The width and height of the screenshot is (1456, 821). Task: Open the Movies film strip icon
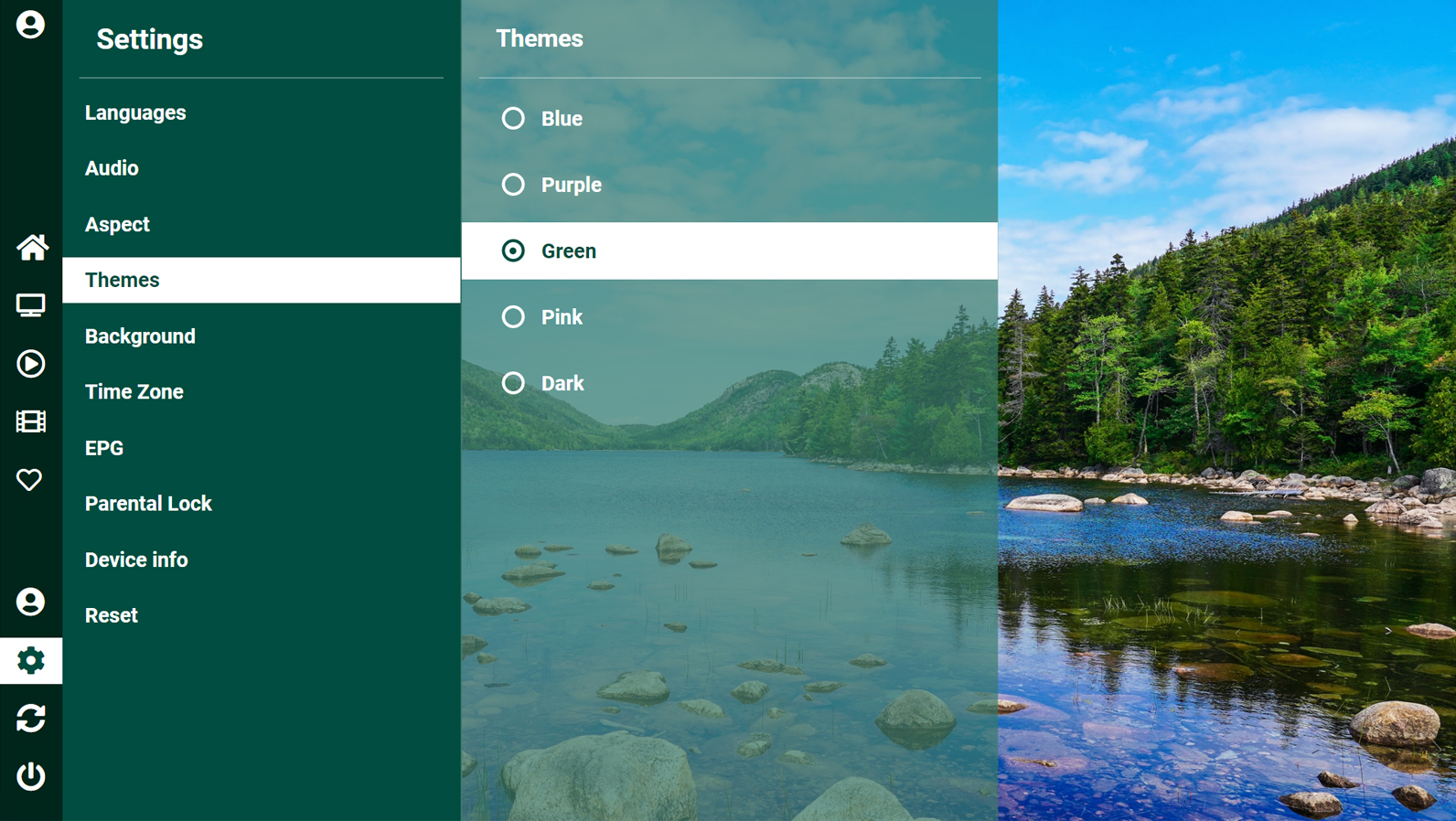pyautogui.click(x=30, y=421)
